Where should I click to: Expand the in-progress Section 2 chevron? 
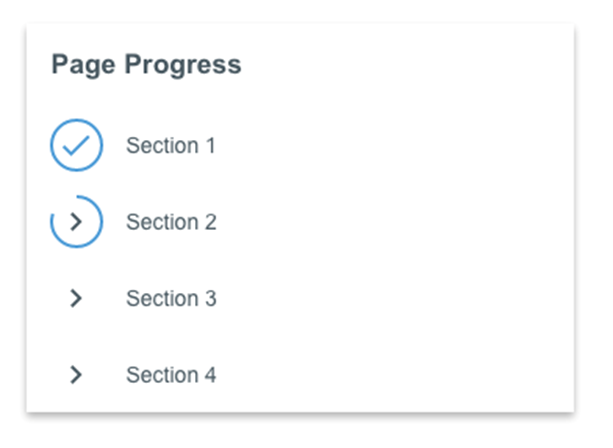(x=76, y=222)
